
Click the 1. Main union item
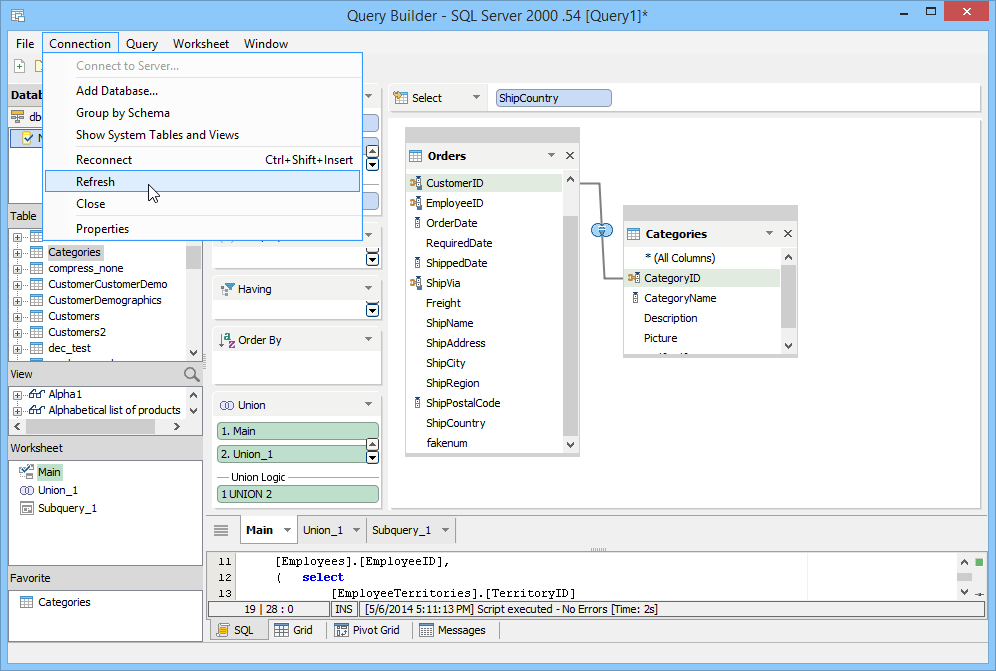(x=297, y=431)
